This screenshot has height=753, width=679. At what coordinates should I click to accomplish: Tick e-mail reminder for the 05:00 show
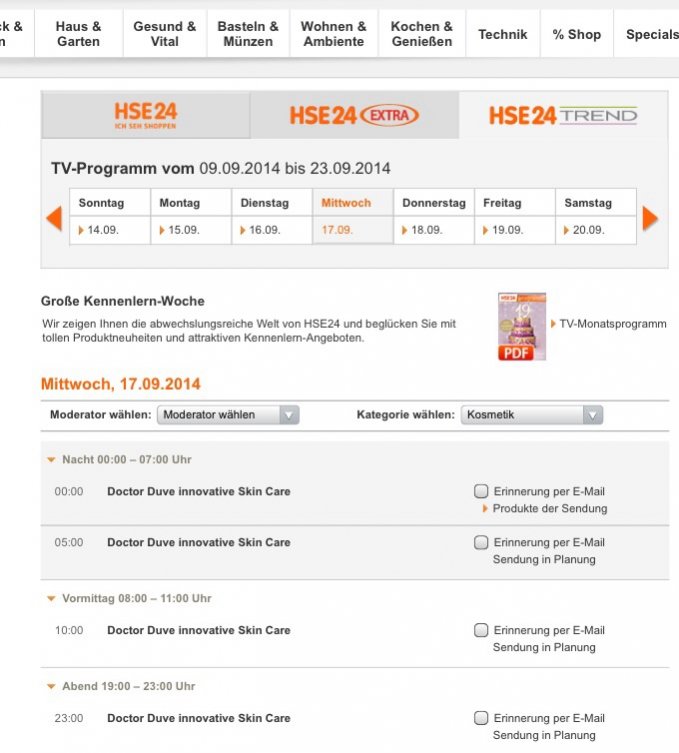[x=482, y=542]
